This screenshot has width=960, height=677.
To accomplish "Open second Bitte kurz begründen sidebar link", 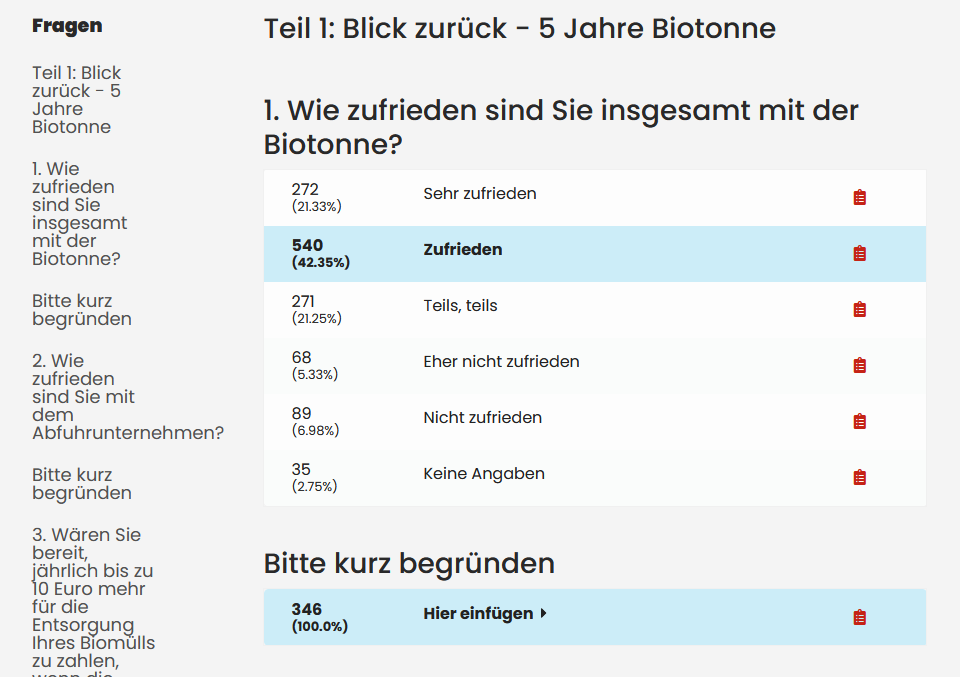I will point(82,484).
